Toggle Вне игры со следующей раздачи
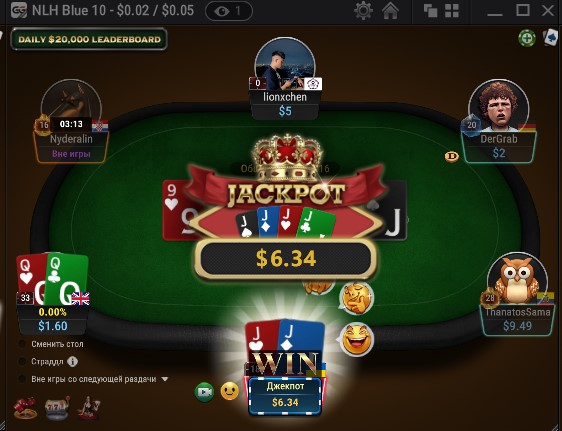Screen dimensions: 562x431 tap(22, 379)
